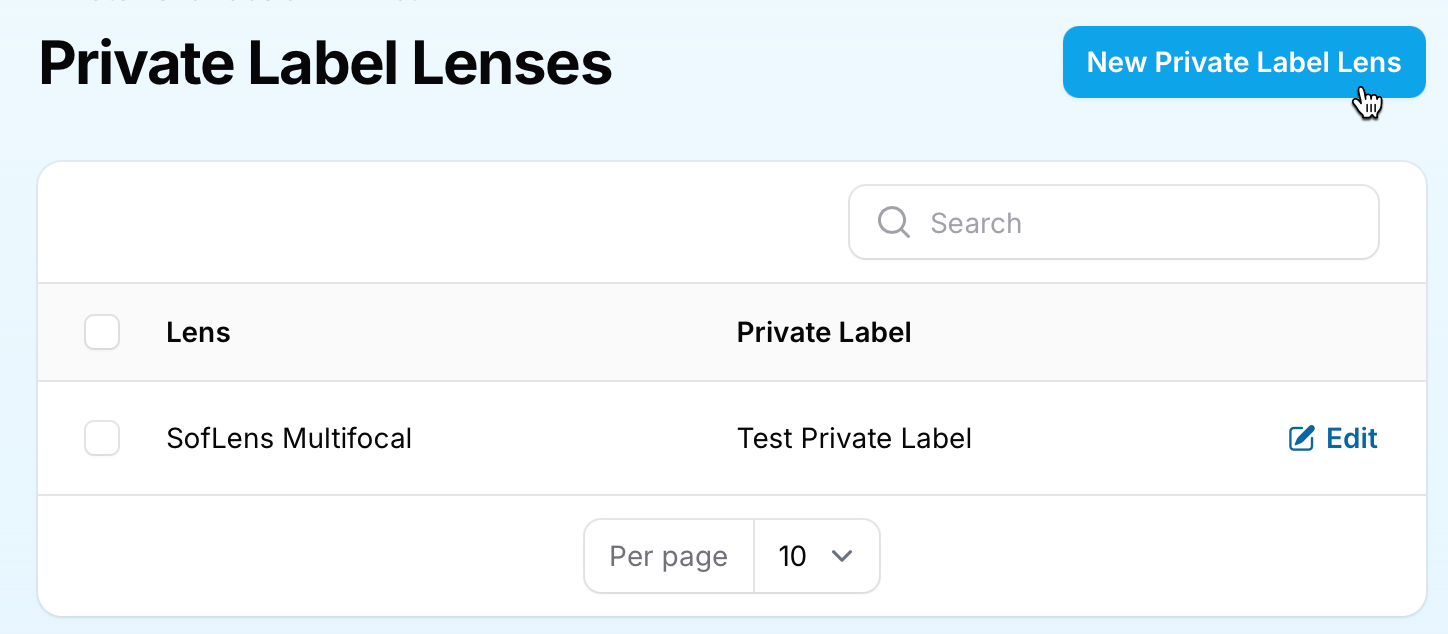The image size is (1448, 634).
Task: Open the Per page dropdown
Action: point(815,556)
